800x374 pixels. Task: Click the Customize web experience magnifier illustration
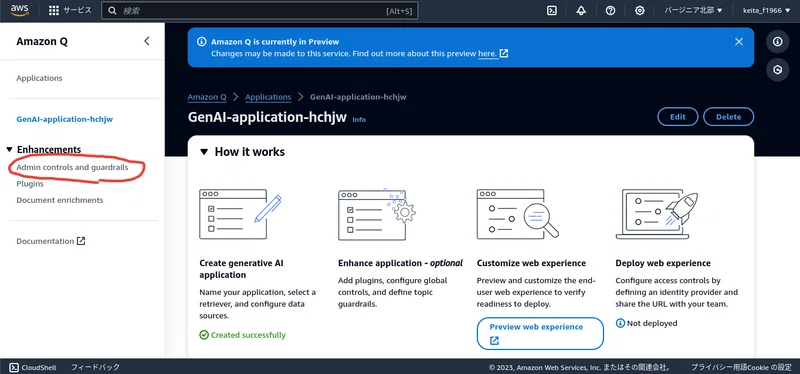[x=518, y=214]
